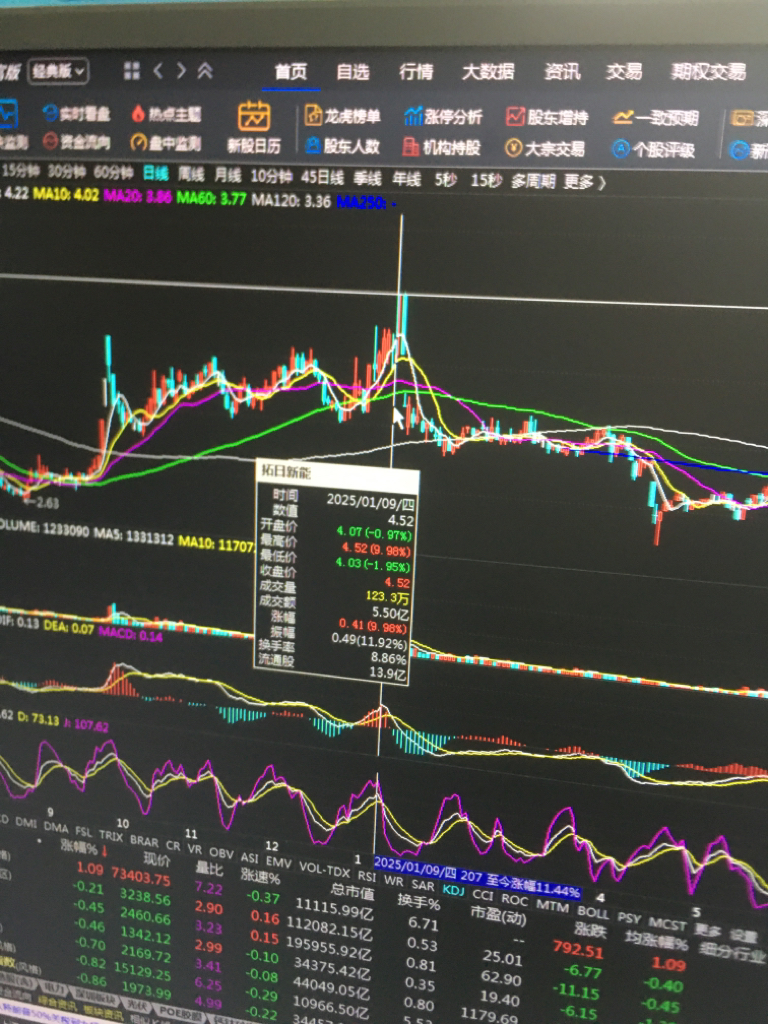Select the 10分钟 chart period
This screenshot has height=1024, width=768.
pos(271,176)
